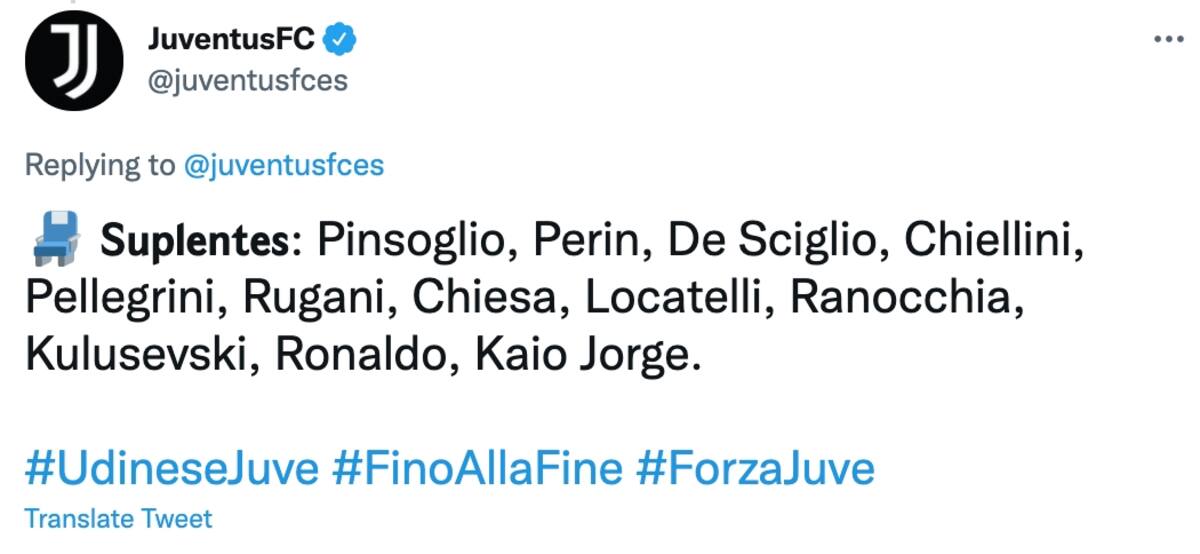Screen dimensions: 1200x554
Task: Open the three-dot more options menu
Action: [1168, 38]
